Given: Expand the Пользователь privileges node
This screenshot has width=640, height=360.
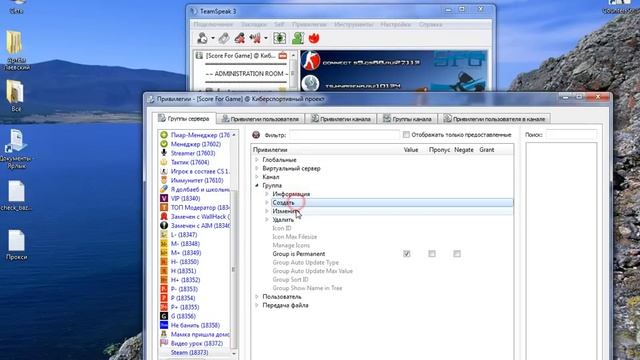Looking at the screenshot, I should [257, 297].
